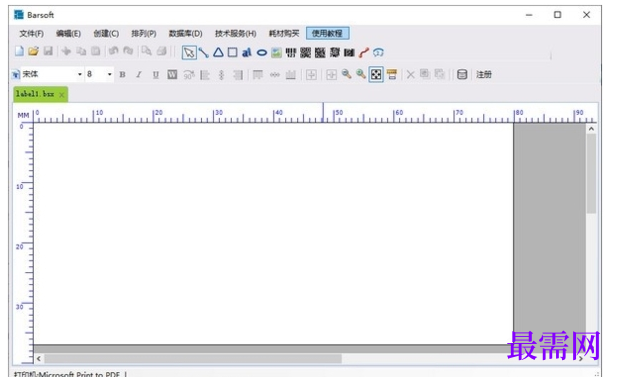Toggle fit-to-window view button
619x377 pixels.
(x=376, y=74)
